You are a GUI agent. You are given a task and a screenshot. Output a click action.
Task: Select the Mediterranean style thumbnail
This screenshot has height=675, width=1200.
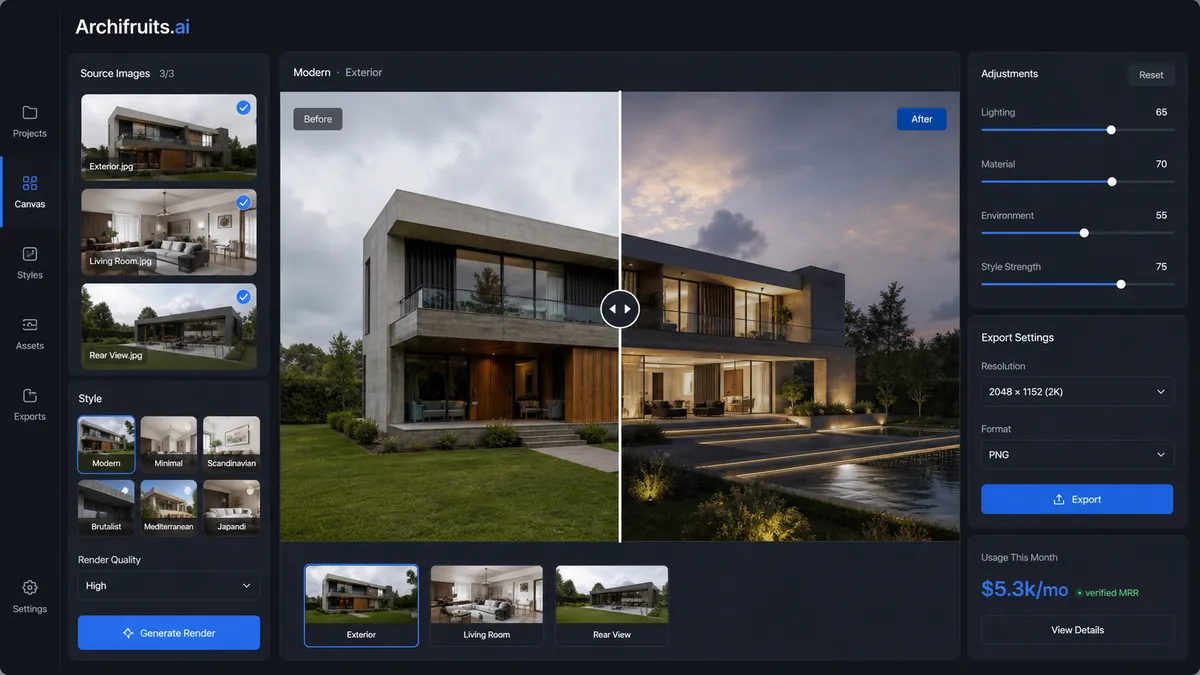(x=168, y=507)
